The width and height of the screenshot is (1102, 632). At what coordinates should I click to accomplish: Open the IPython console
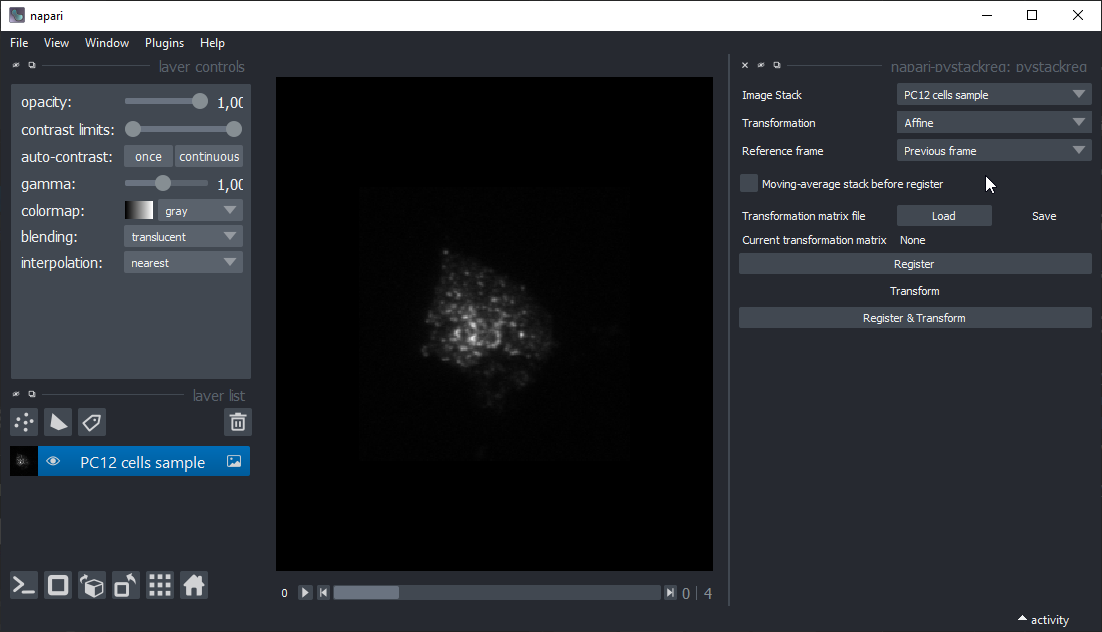point(24,586)
